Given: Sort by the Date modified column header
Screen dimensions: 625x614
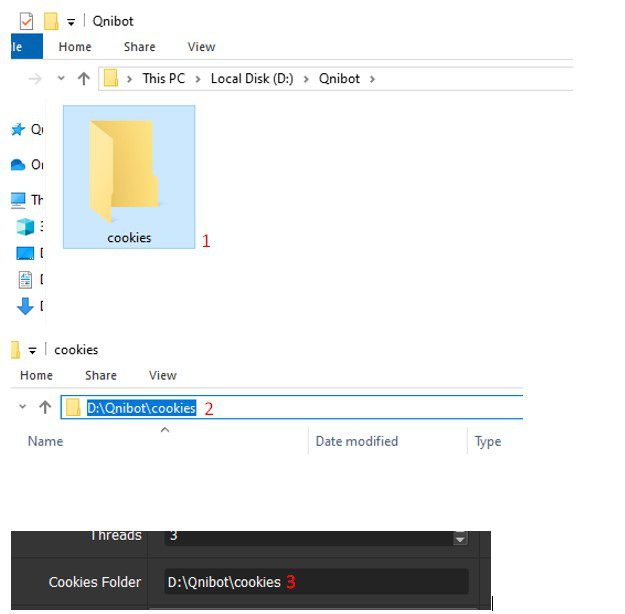Looking at the screenshot, I should [356, 441].
